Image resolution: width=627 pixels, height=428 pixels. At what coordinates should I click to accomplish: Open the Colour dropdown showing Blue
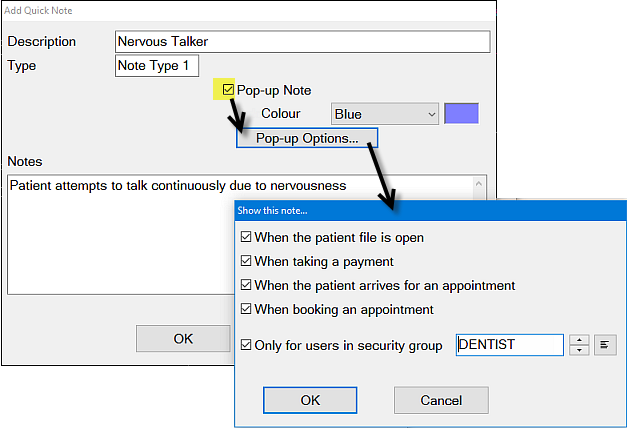pyautogui.click(x=385, y=114)
